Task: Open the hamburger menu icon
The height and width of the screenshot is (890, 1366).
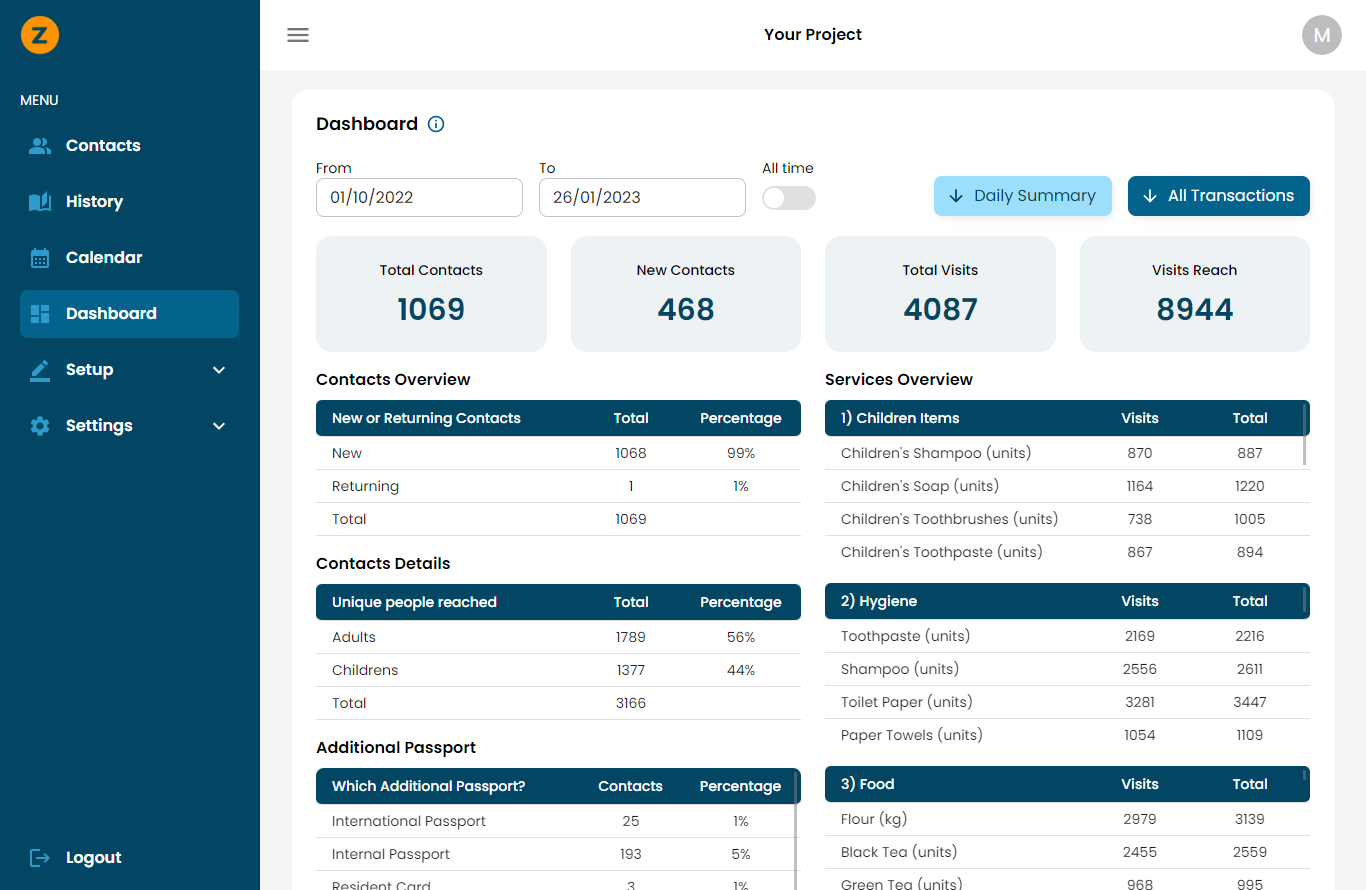Action: [297, 34]
